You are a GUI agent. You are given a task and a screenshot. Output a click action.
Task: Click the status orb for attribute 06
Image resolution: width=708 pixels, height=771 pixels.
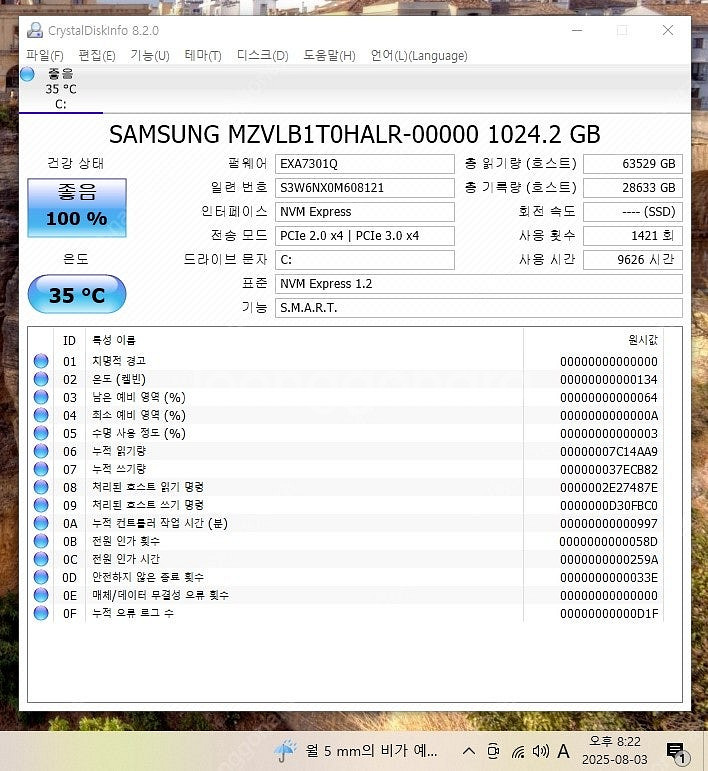click(41, 451)
